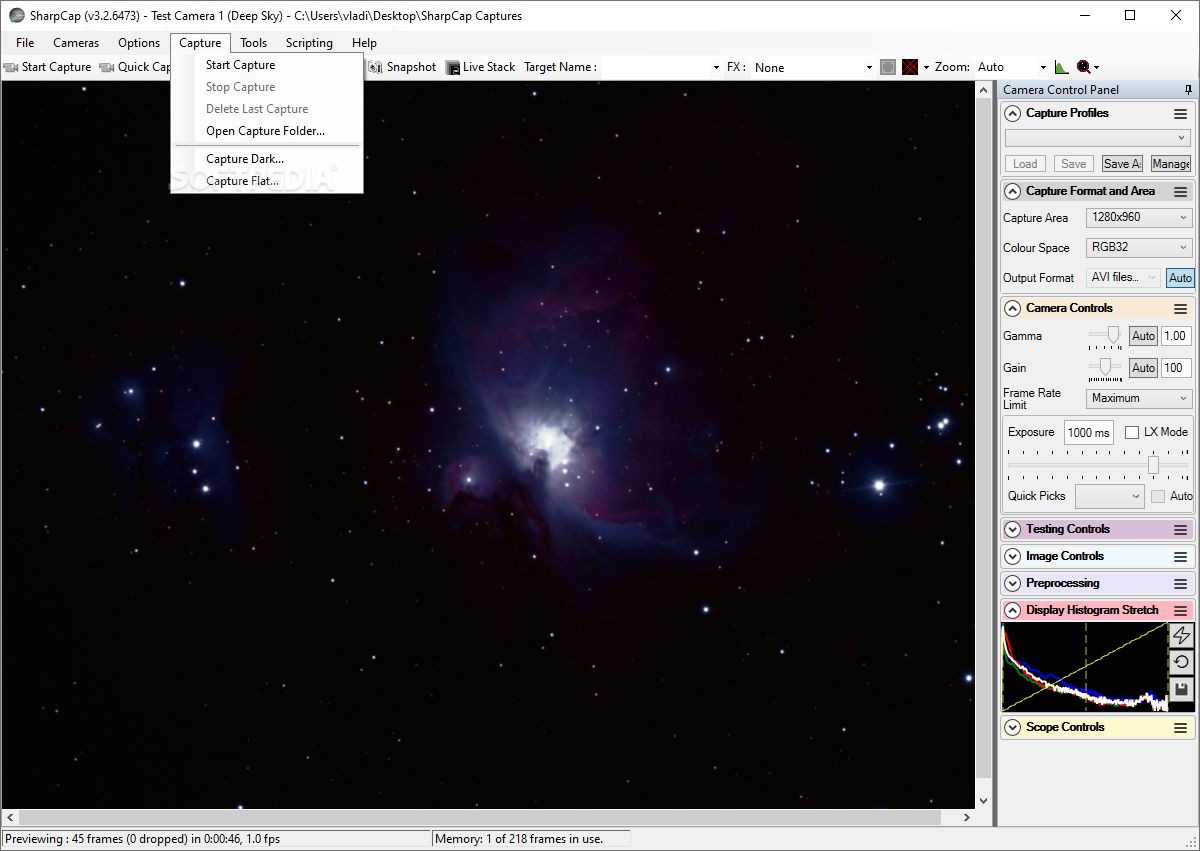
Task: Click the SharpCap title bar icon
Action: (x=16, y=16)
